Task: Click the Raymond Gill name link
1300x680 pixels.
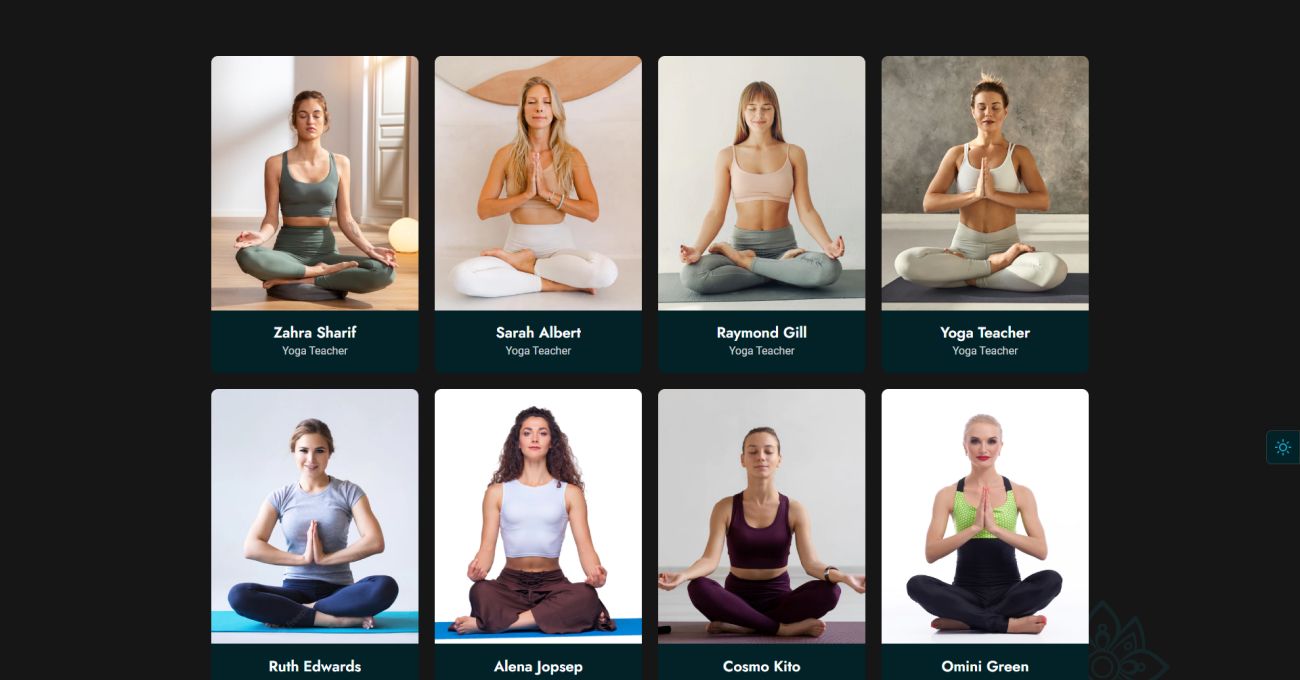Action: tap(762, 332)
